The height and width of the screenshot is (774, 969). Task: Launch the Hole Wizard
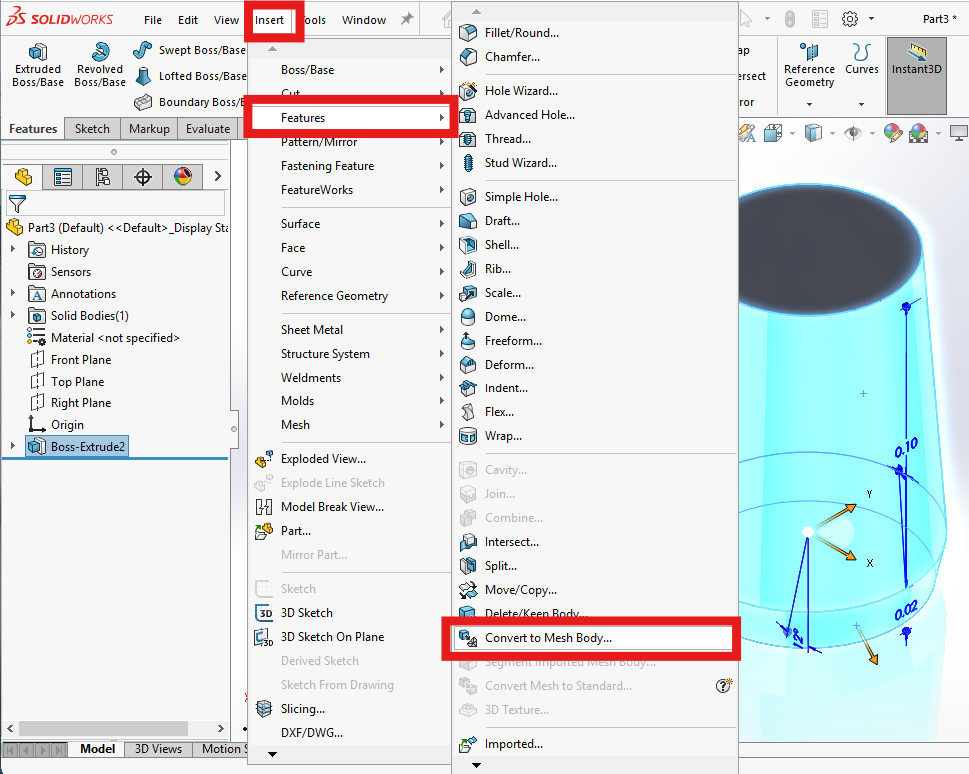pos(596,91)
